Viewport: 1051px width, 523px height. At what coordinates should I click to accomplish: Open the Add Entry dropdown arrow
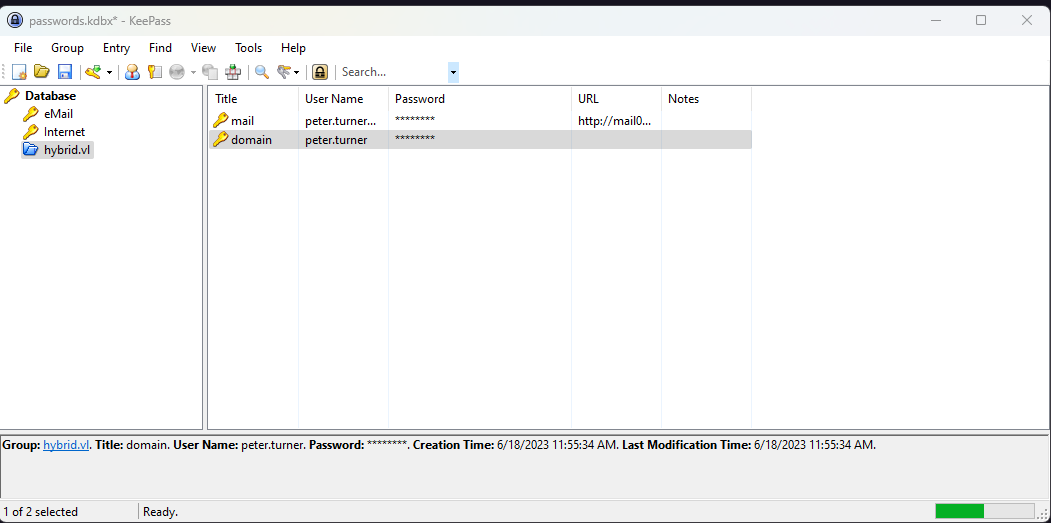(110, 72)
